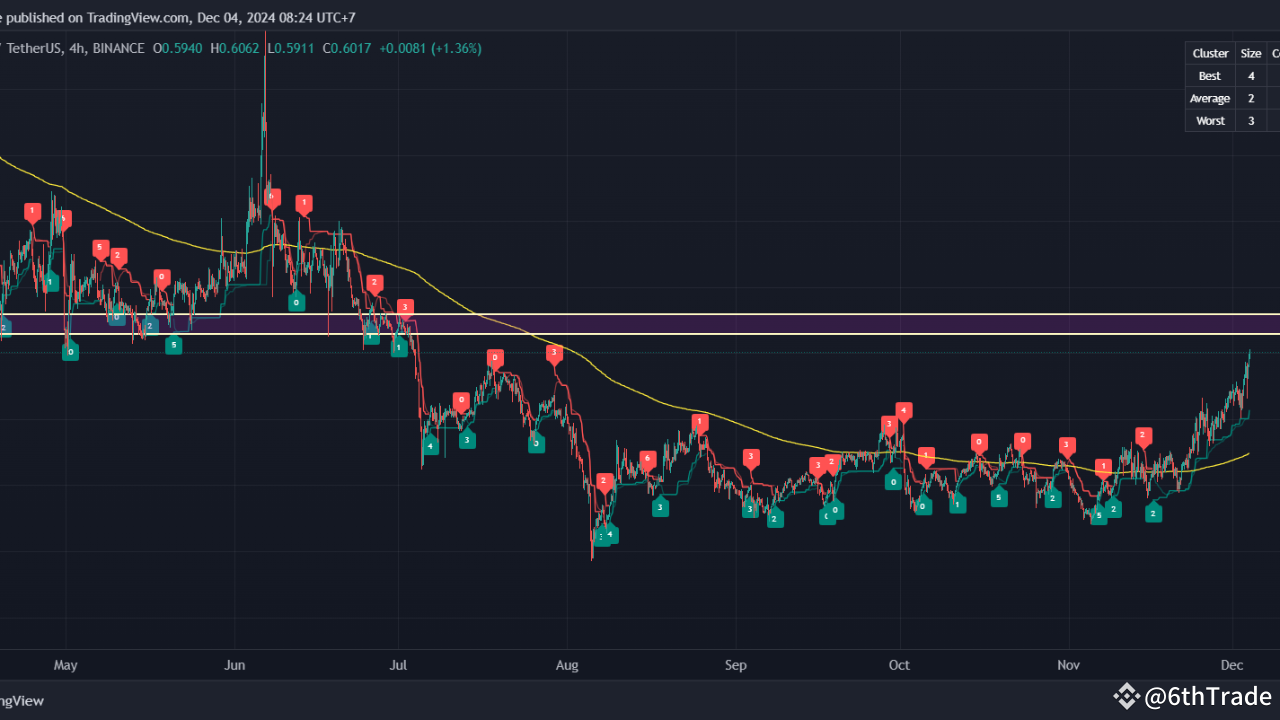
Task: Click the Aug label on the time axis
Action: pos(567,665)
